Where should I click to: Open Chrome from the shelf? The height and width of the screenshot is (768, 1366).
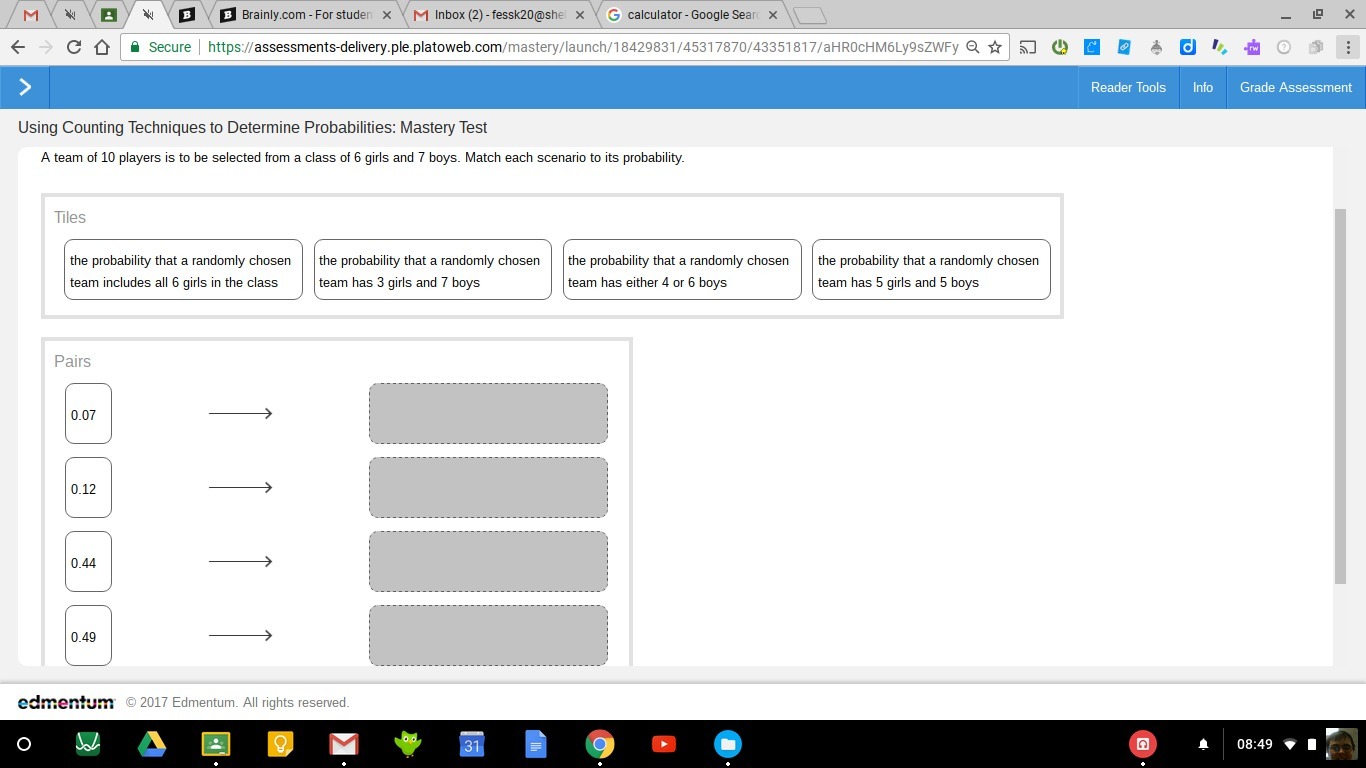click(600, 744)
